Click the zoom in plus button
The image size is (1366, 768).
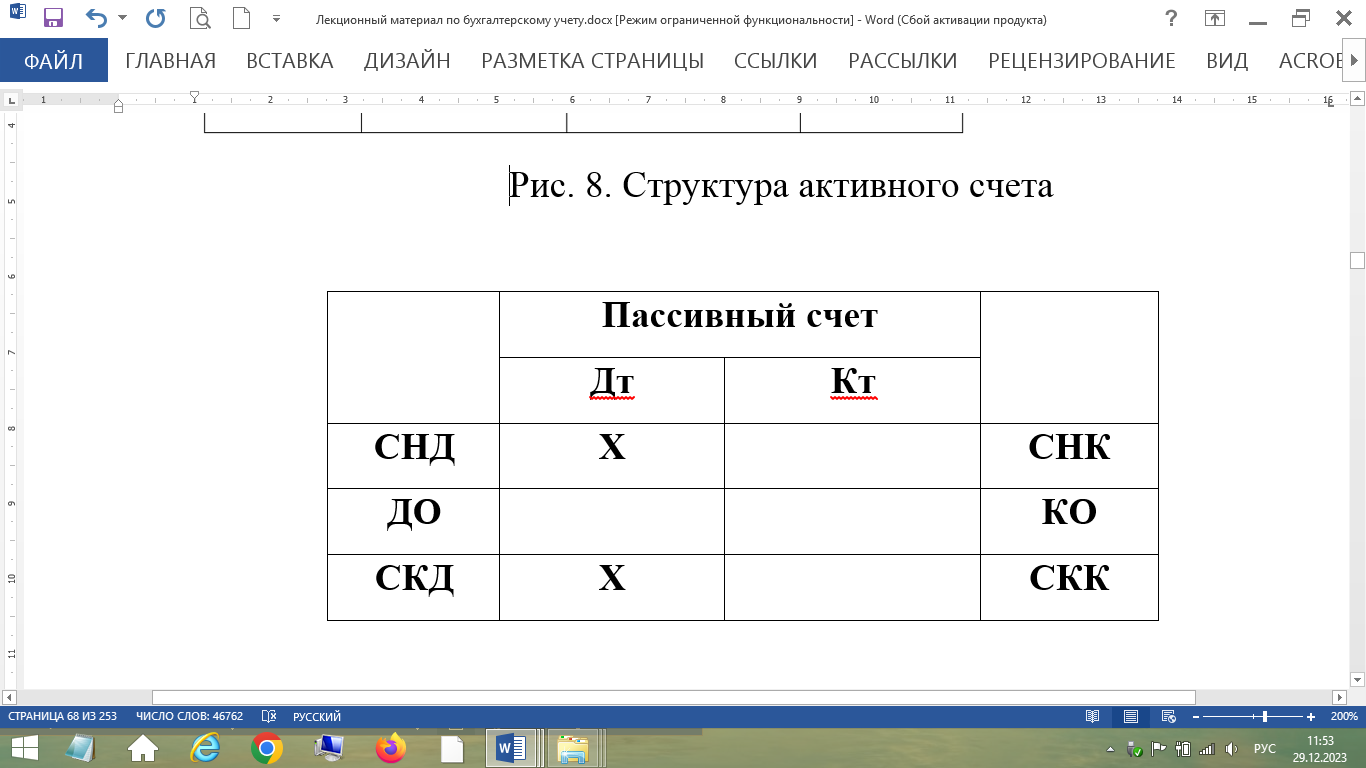pos(1311,717)
